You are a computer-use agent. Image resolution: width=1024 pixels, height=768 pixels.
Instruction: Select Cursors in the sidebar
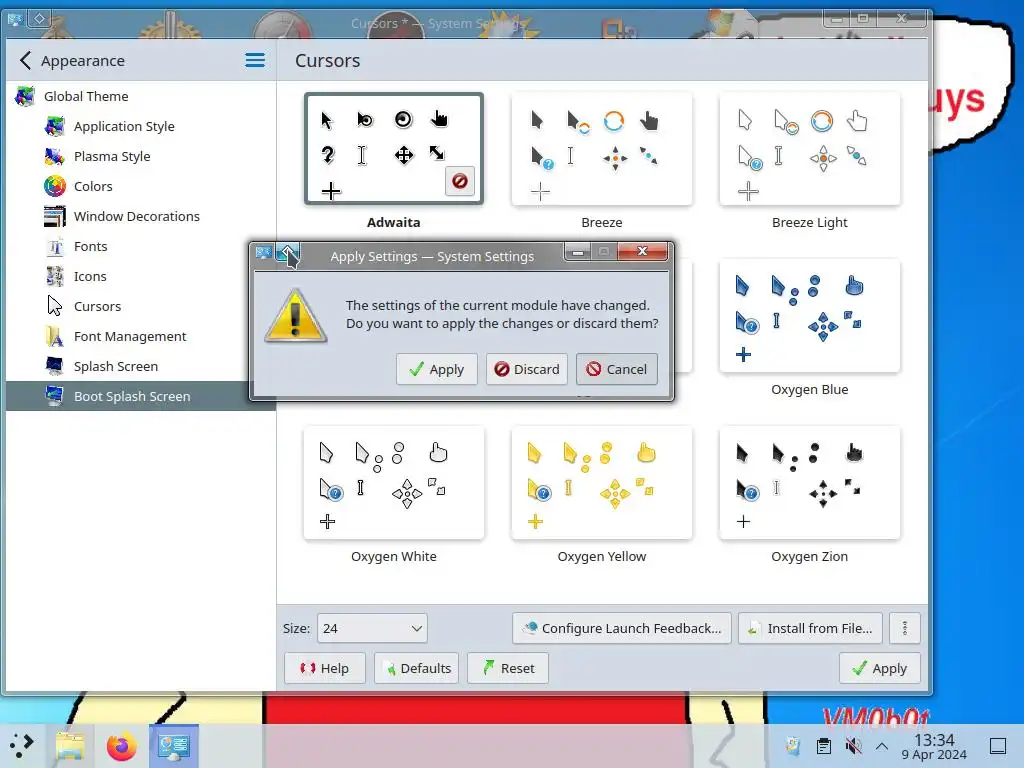(140, 306)
